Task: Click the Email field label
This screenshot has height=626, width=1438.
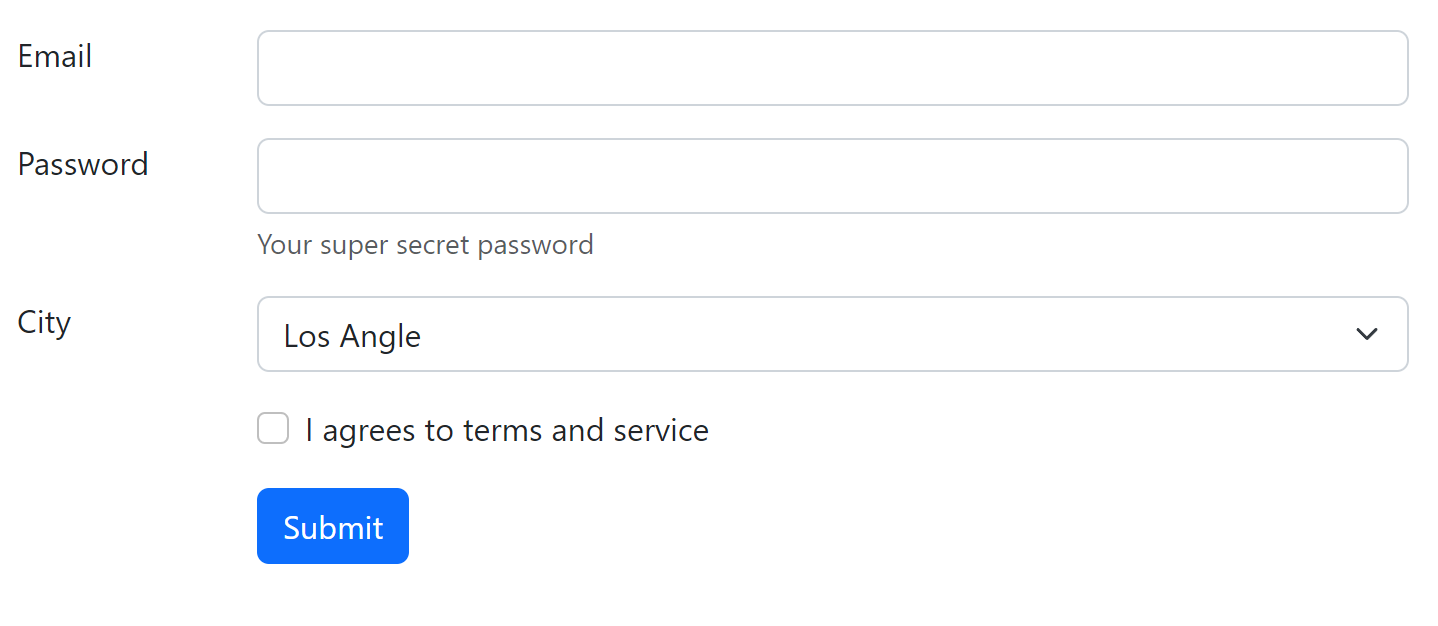Action: tap(55, 57)
